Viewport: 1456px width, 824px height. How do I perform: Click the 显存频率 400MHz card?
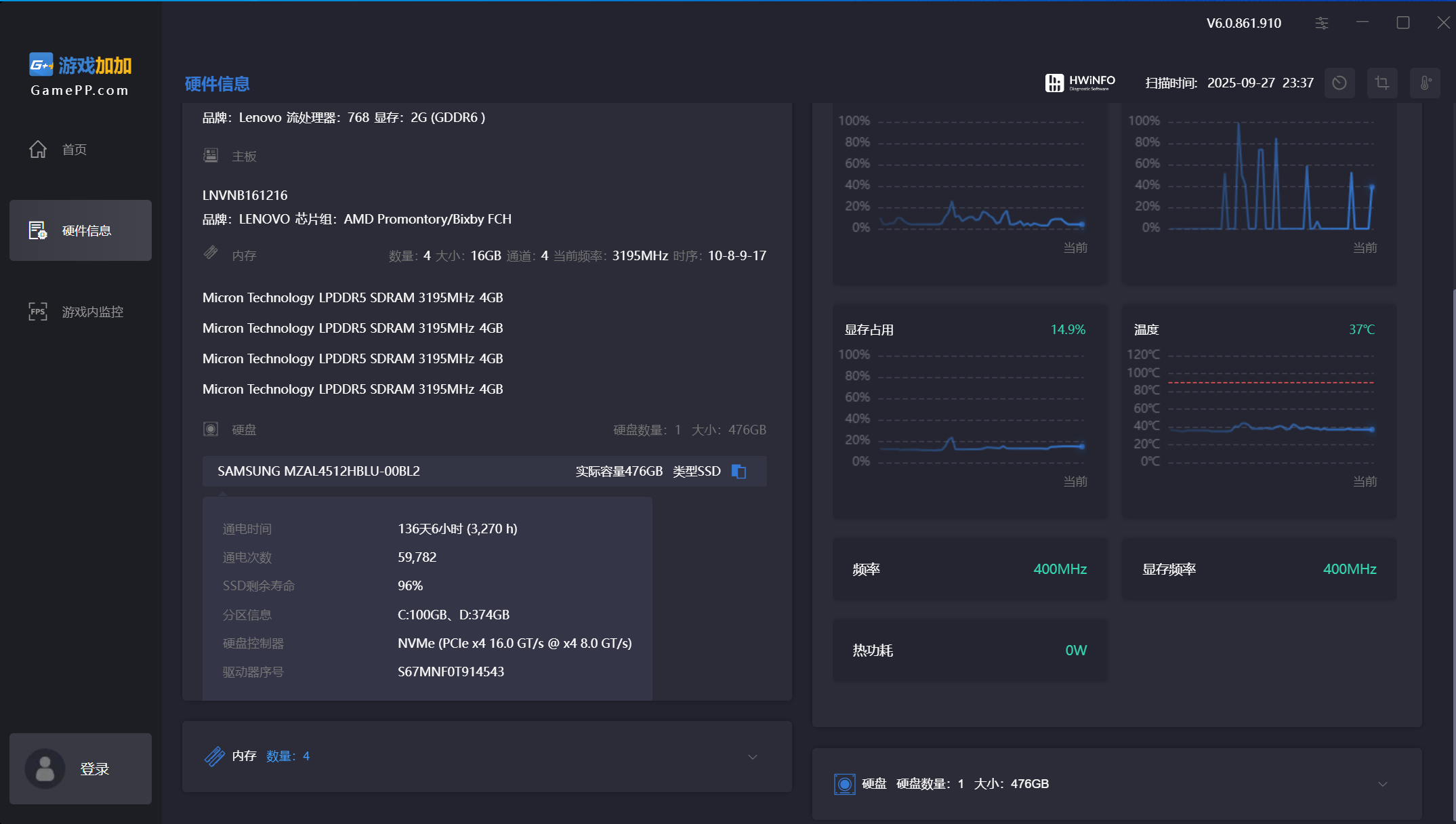1260,569
